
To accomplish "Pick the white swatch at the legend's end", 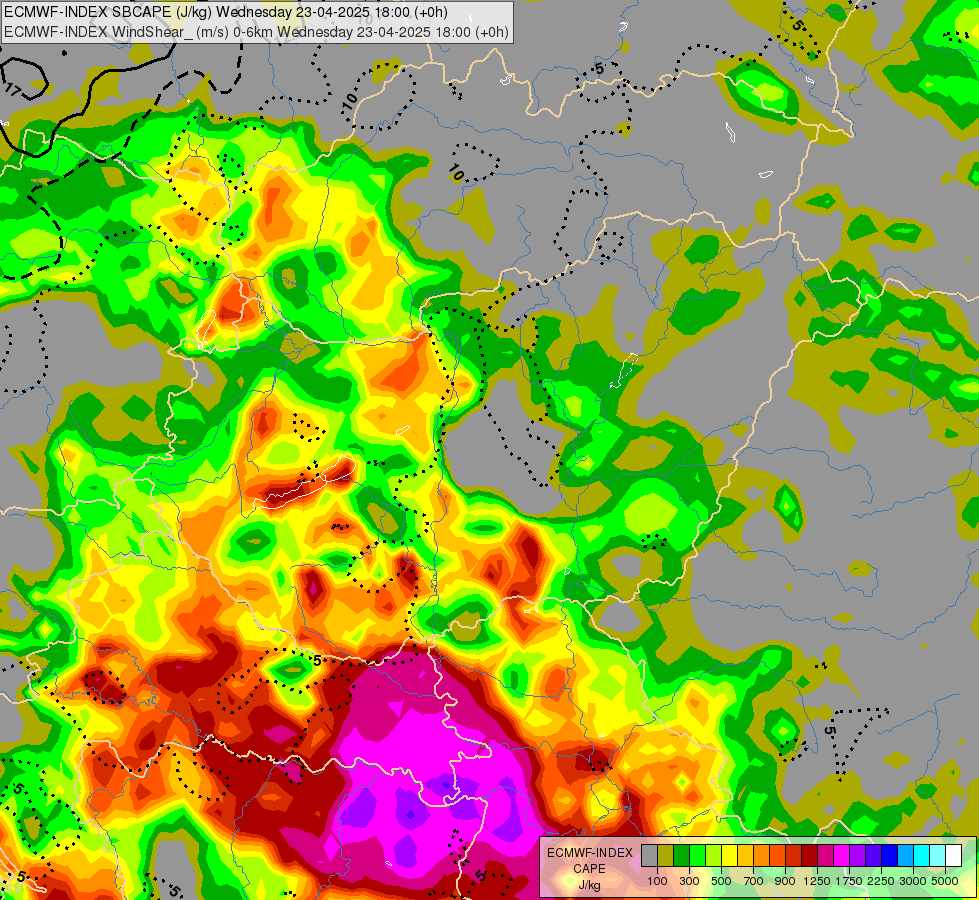I will [954, 855].
